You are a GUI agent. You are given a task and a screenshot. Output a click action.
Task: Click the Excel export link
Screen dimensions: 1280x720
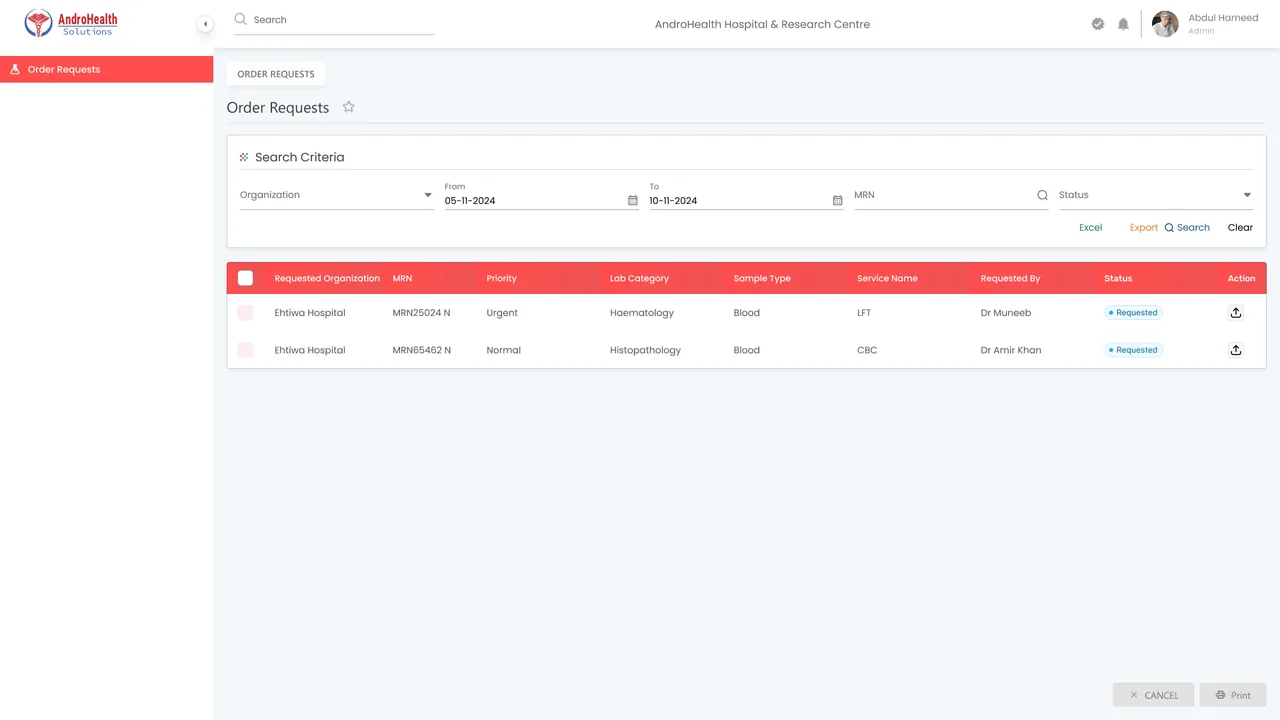pos(1090,228)
